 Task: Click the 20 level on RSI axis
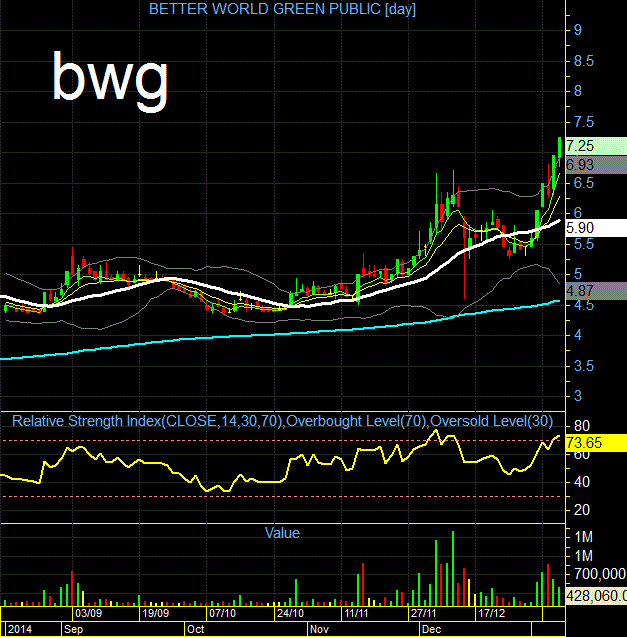click(582, 510)
